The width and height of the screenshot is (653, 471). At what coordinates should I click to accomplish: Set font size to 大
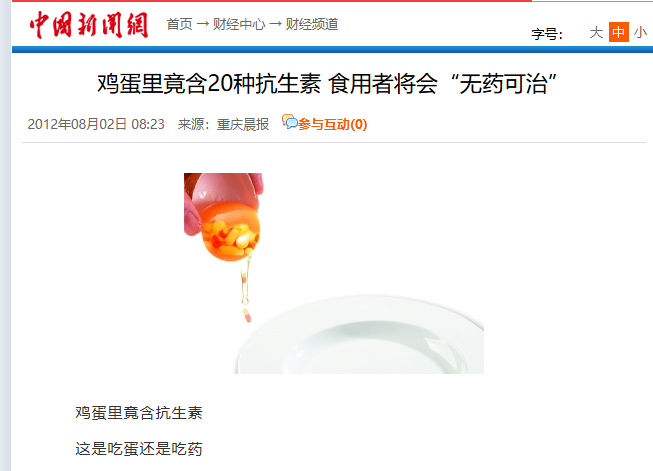pyautogui.click(x=596, y=32)
